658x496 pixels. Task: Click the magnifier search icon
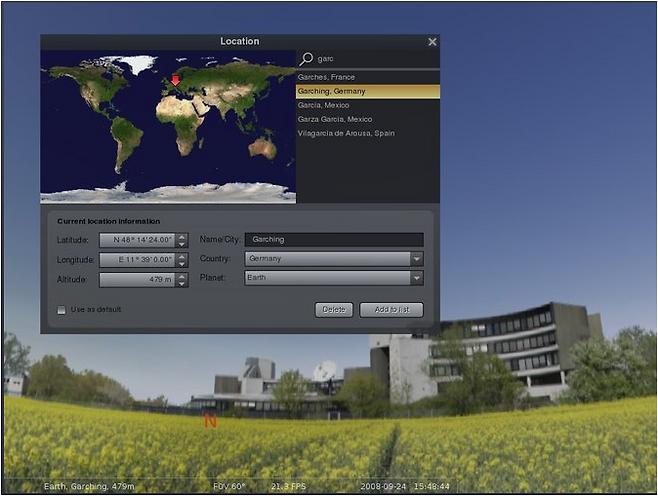(307, 59)
